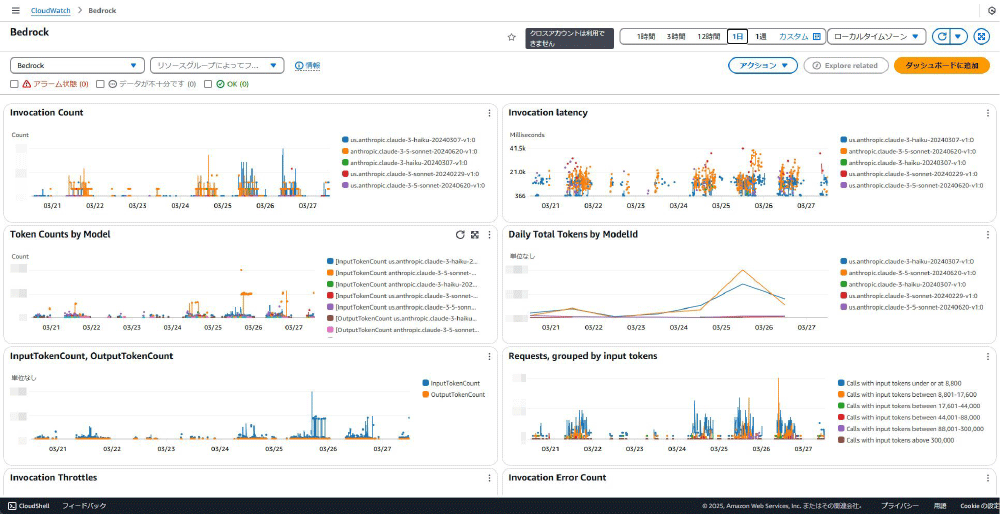The image size is (1000, 514).
Task: Toggle the alarm state filter checkbox
Action: 15,84
